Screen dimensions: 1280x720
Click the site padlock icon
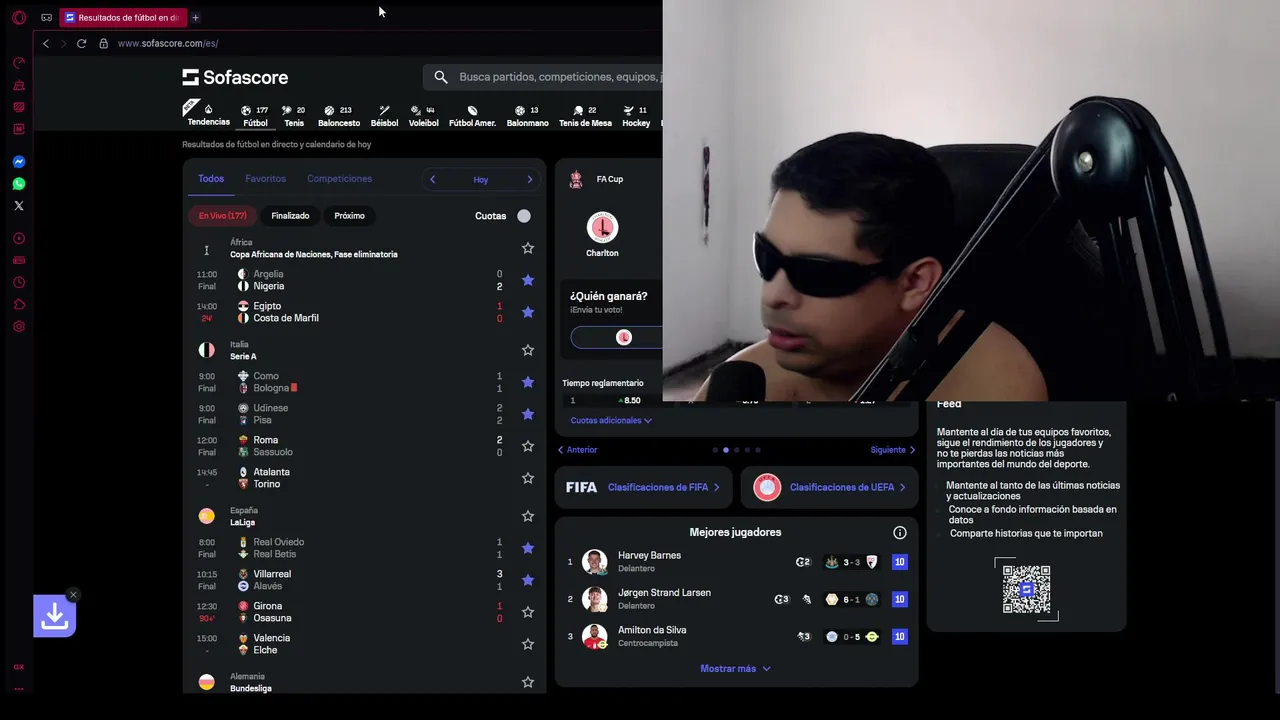click(103, 43)
